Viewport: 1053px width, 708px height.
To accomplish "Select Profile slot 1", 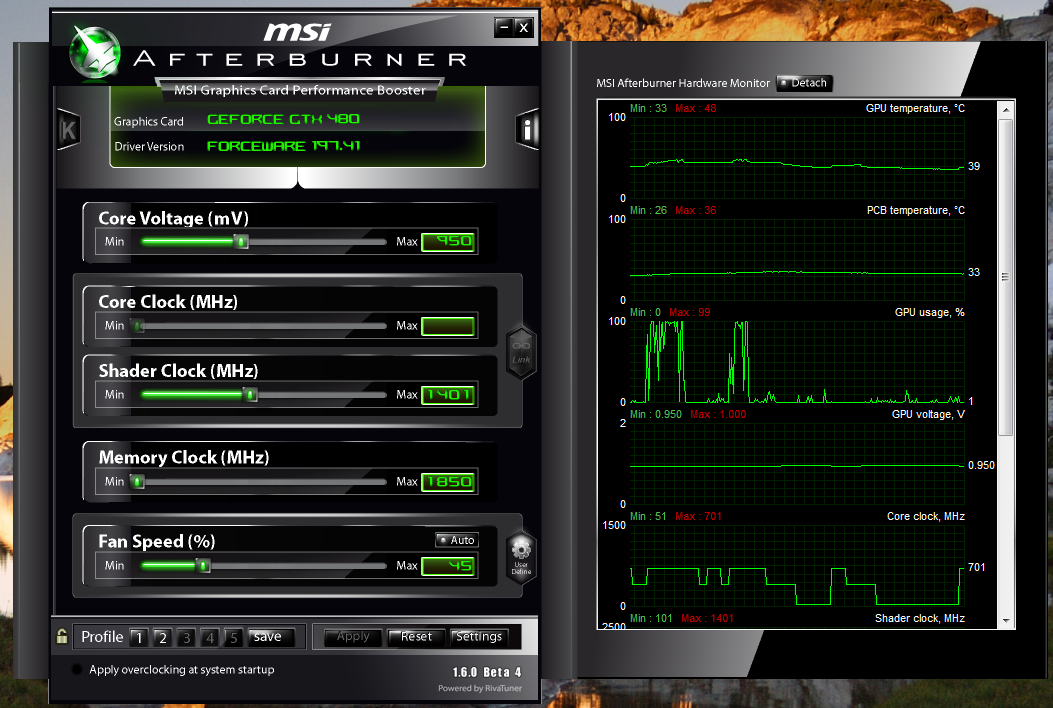I will (139, 637).
